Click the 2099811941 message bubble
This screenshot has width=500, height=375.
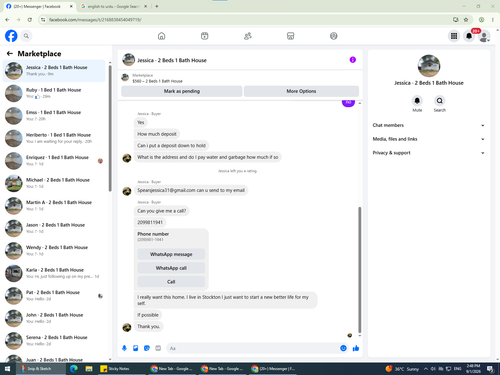[x=150, y=222]
